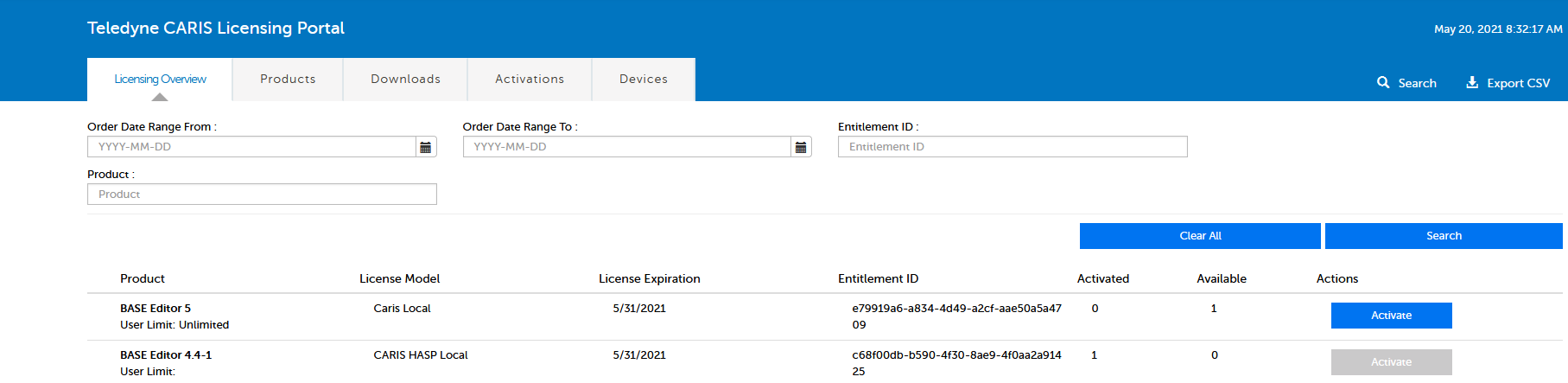This screenshot has width=1568, height=383.
Task: Click the Product column header
Action: pyautogui.click(x=143, y=278)
